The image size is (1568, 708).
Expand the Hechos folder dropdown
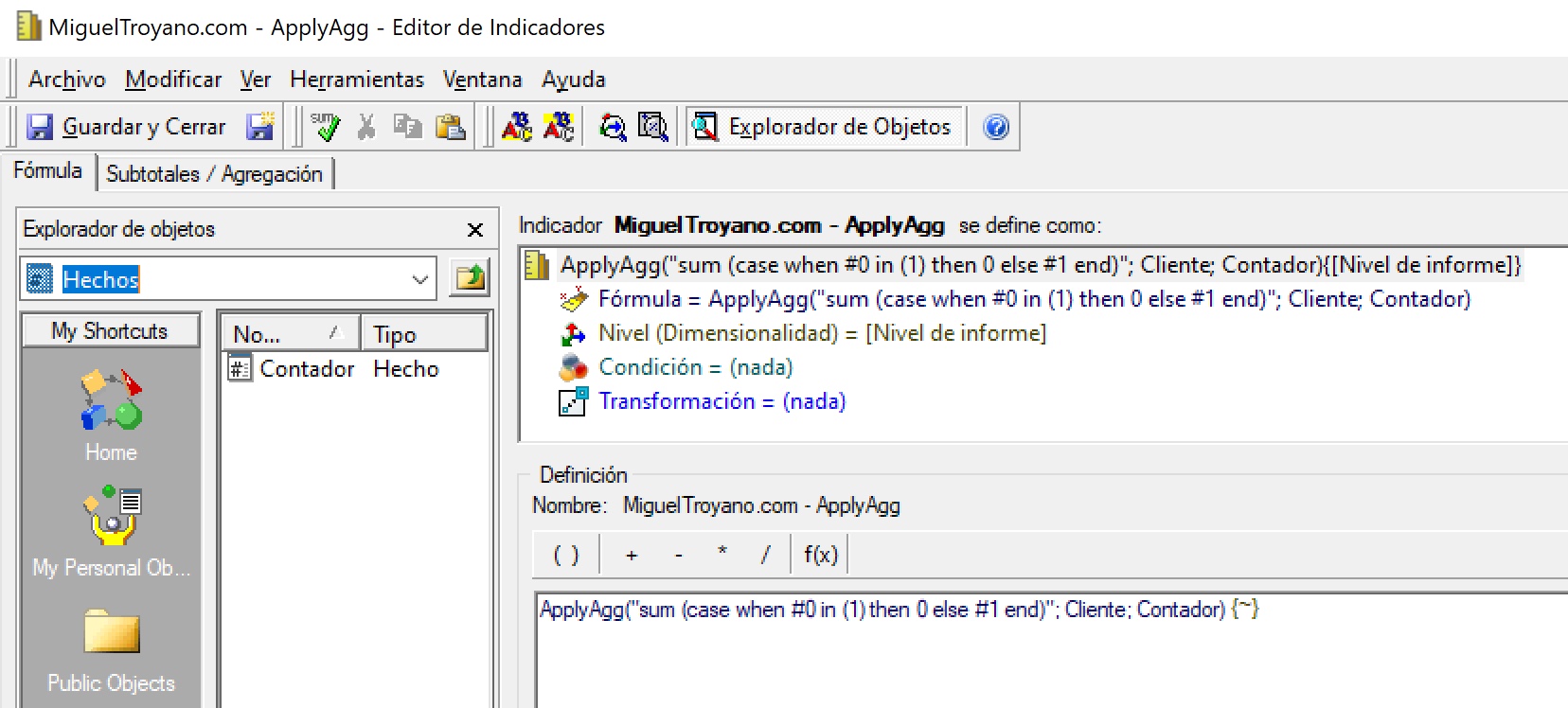[x=419, y=279]
